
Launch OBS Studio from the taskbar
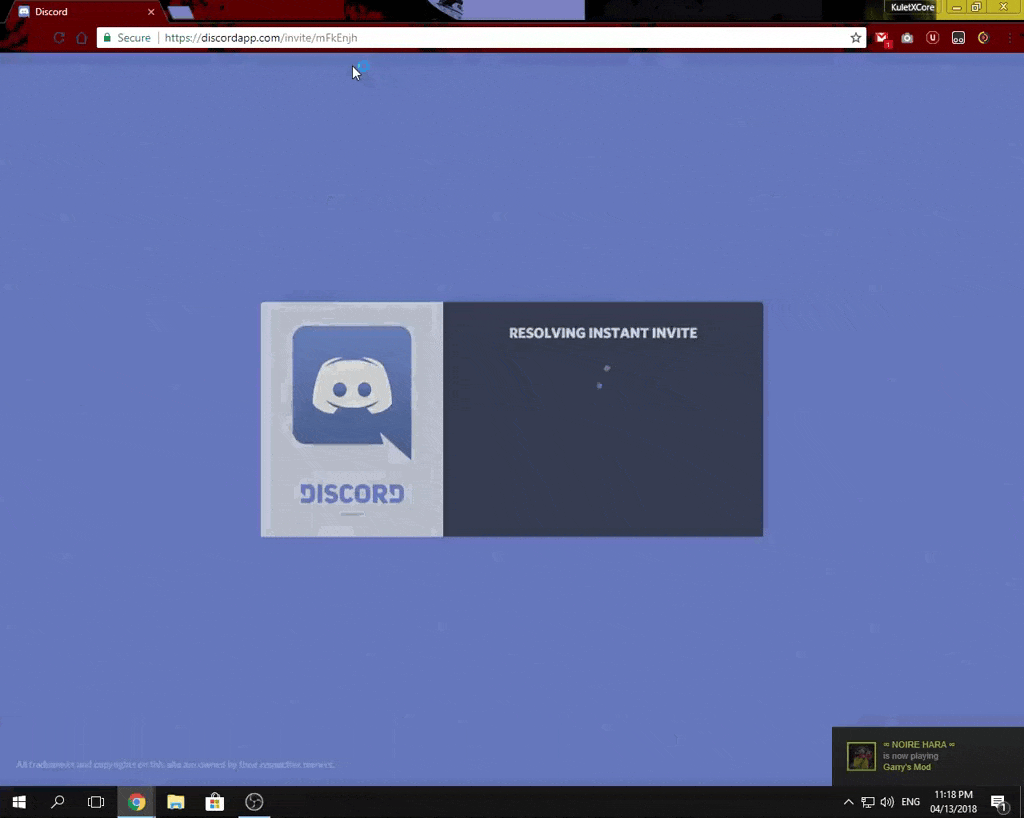[254, 802]
